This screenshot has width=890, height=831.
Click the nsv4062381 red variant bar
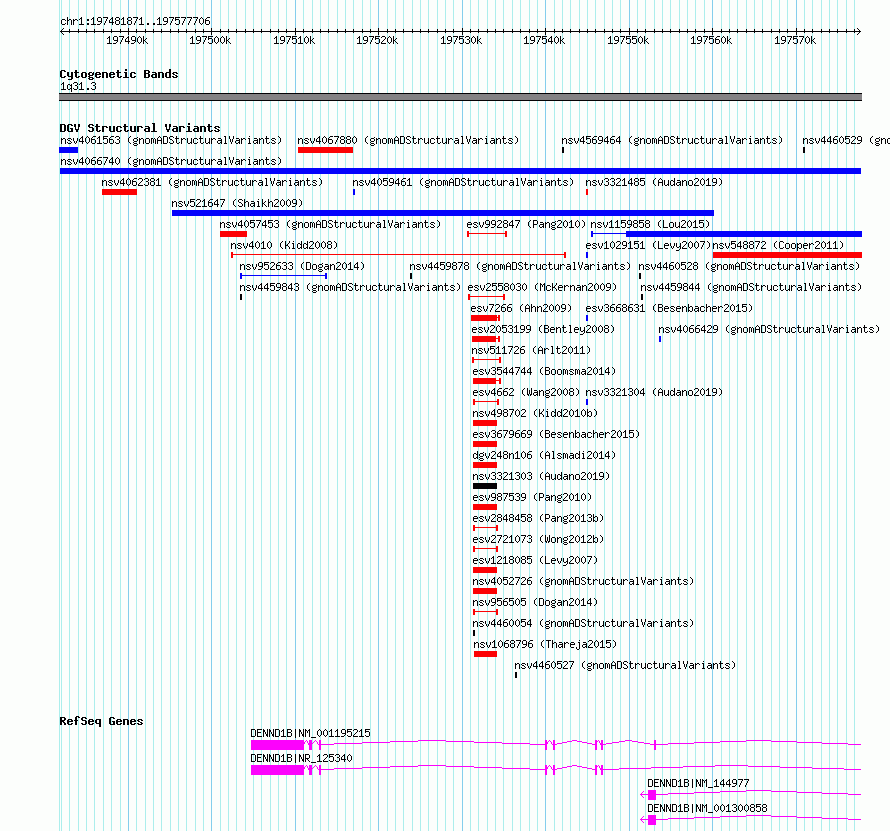point(119,192)
